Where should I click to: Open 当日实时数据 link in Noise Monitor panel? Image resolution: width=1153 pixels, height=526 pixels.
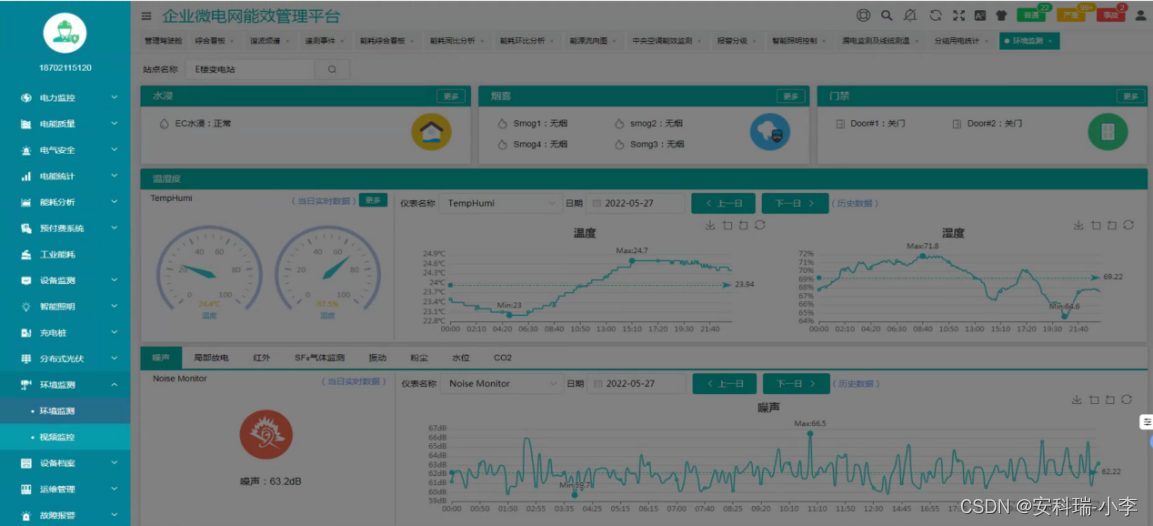pos(354,382)
